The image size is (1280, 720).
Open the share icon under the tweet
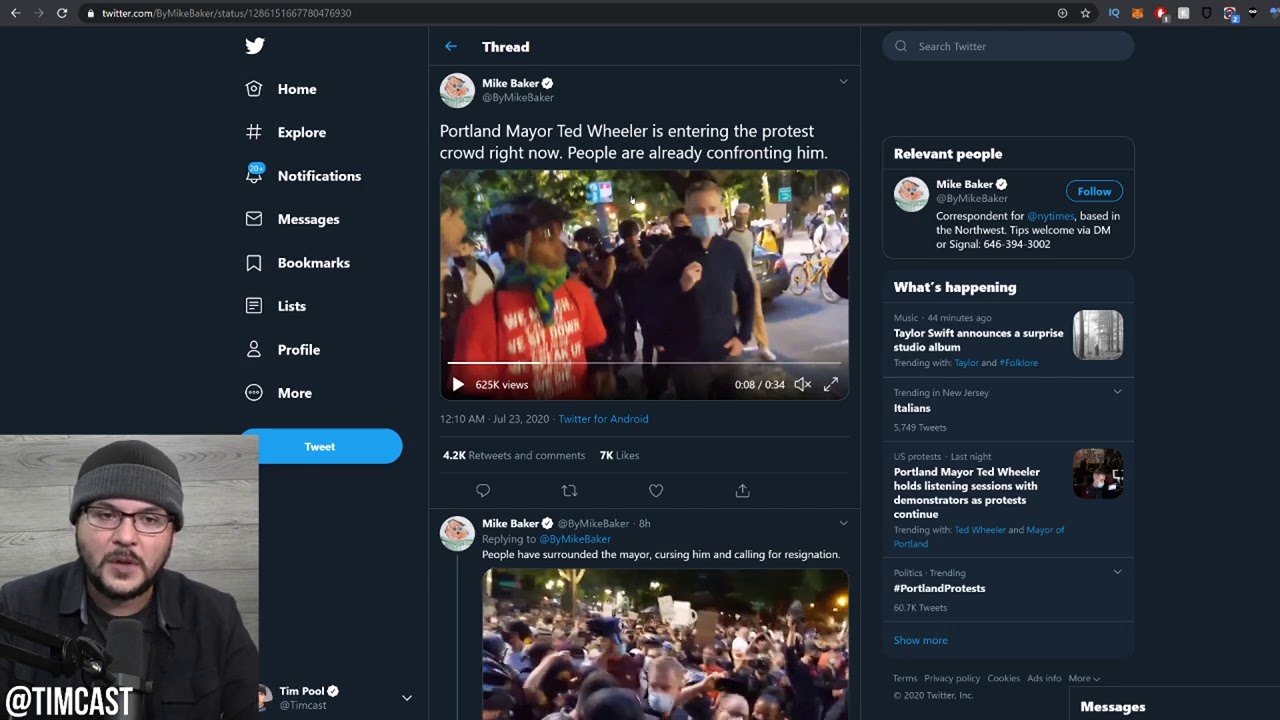pyautogui.click(x=742, y=491)
